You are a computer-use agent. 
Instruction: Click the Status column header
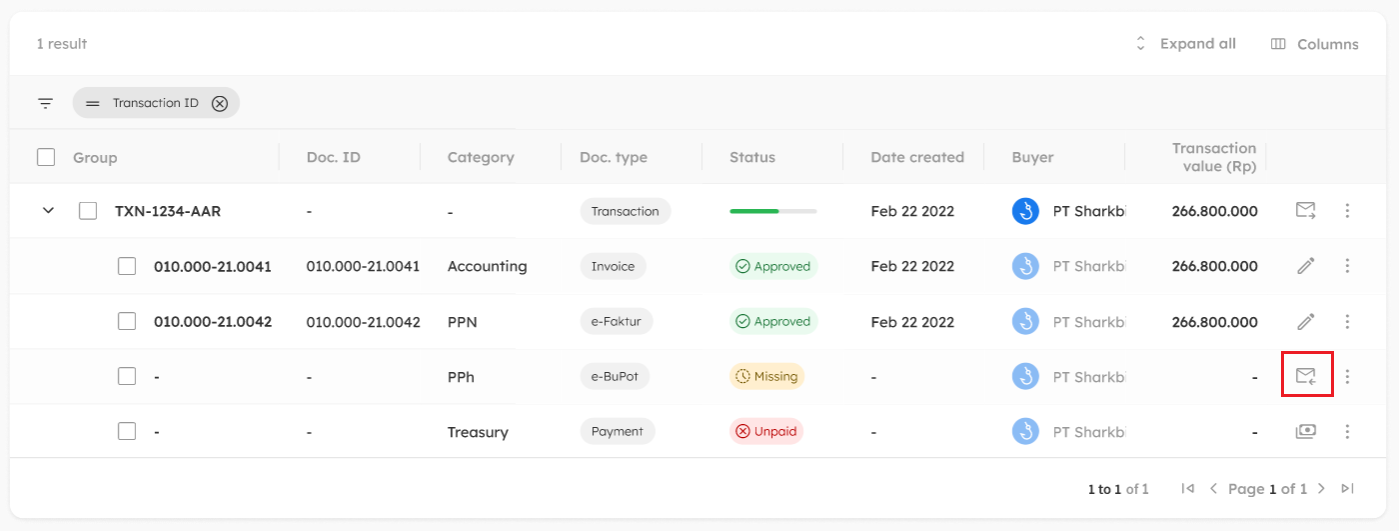click(752, 157)
